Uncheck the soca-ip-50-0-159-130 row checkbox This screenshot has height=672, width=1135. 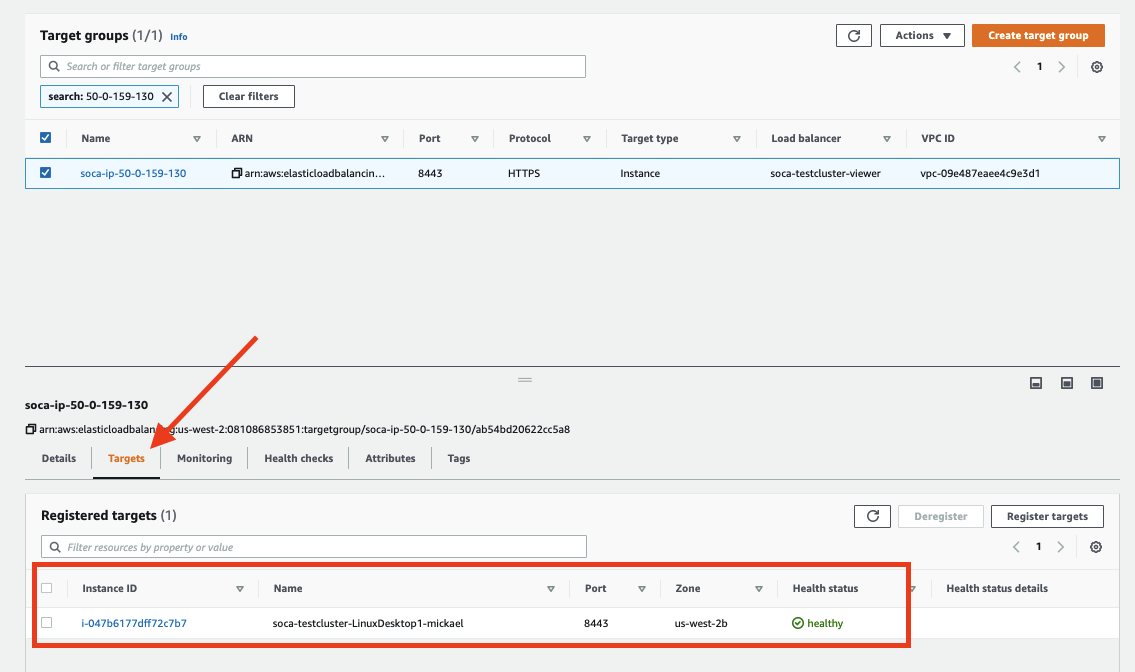45,173
